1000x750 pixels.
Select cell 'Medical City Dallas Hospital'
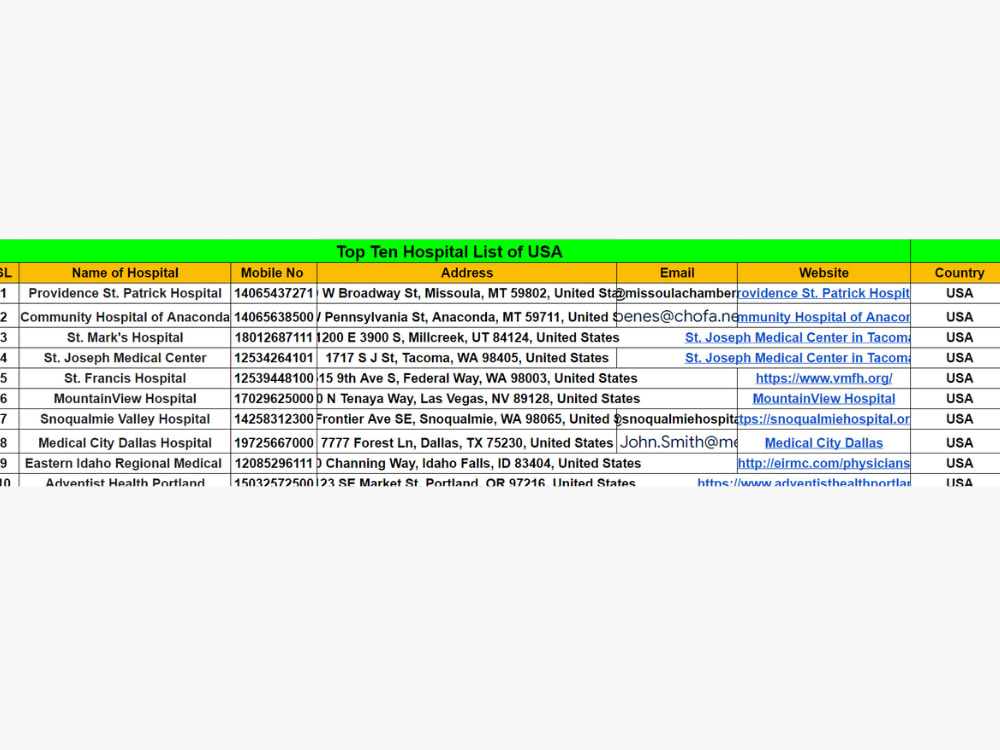125,443
